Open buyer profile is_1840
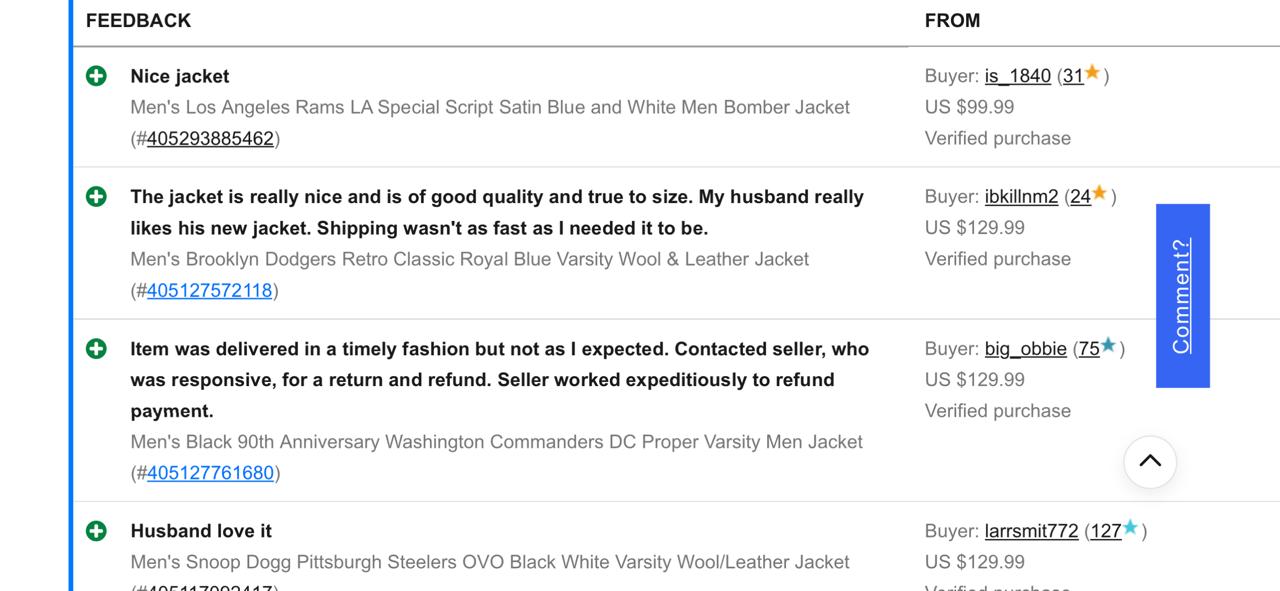 point(1017,75)
